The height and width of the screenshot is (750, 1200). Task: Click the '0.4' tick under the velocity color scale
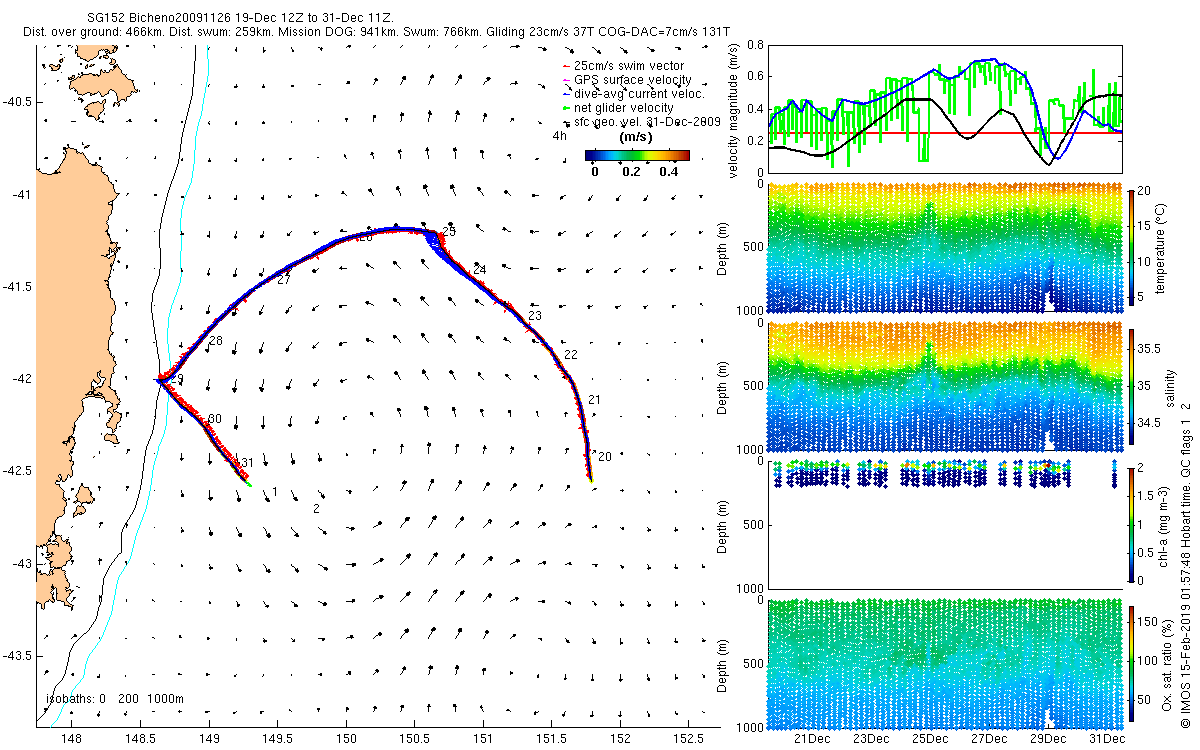click(668, 171)
